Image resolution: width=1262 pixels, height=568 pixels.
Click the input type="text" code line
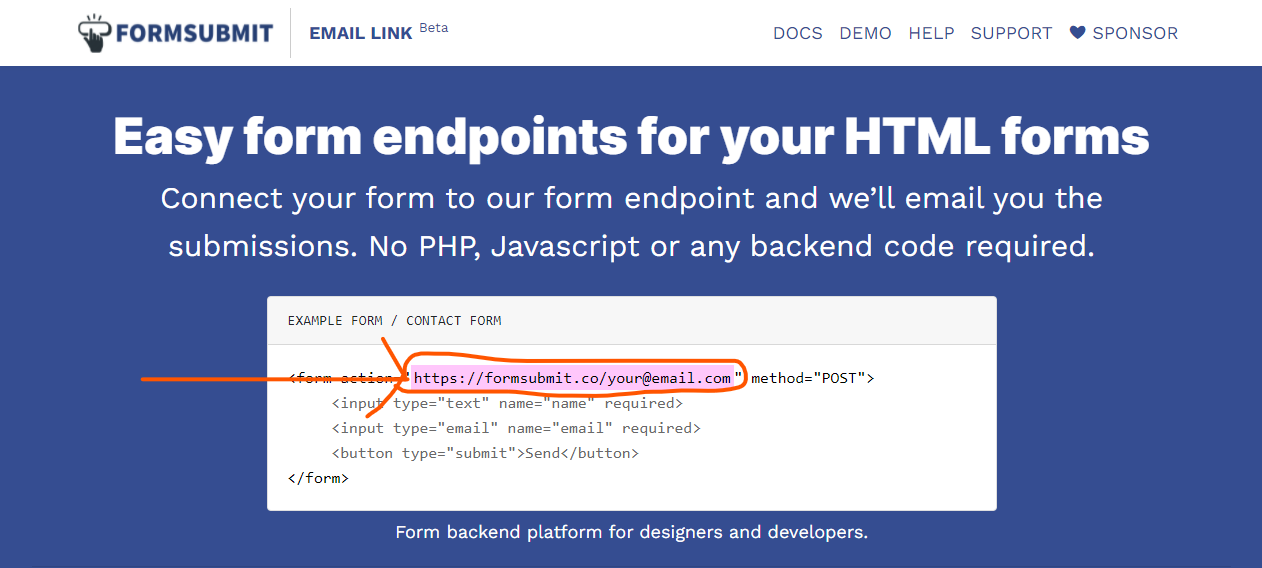point(507,403)
